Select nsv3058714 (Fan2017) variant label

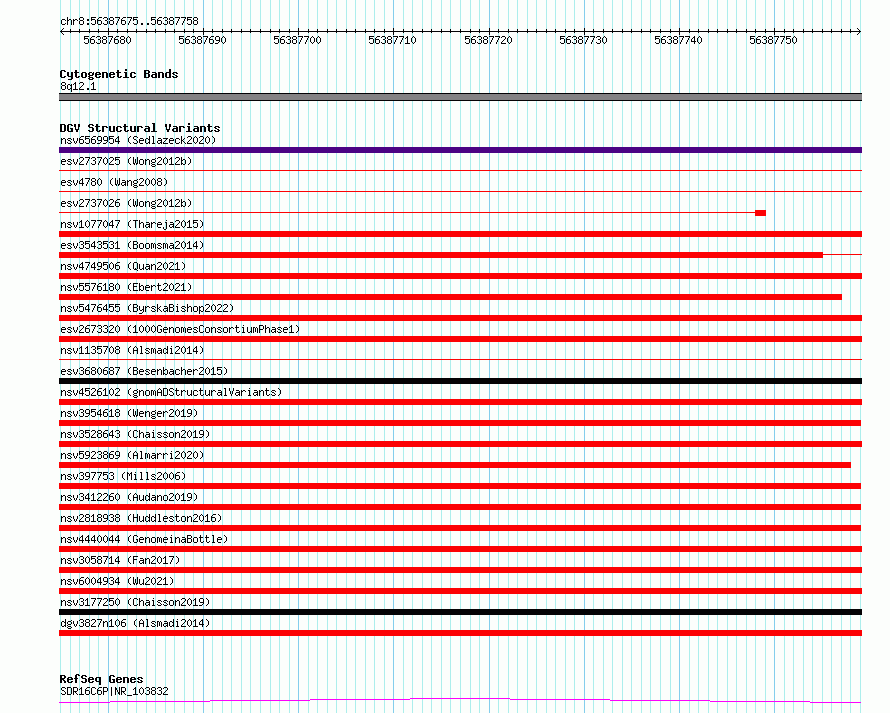pyautogui.click(x=120, y=560)
